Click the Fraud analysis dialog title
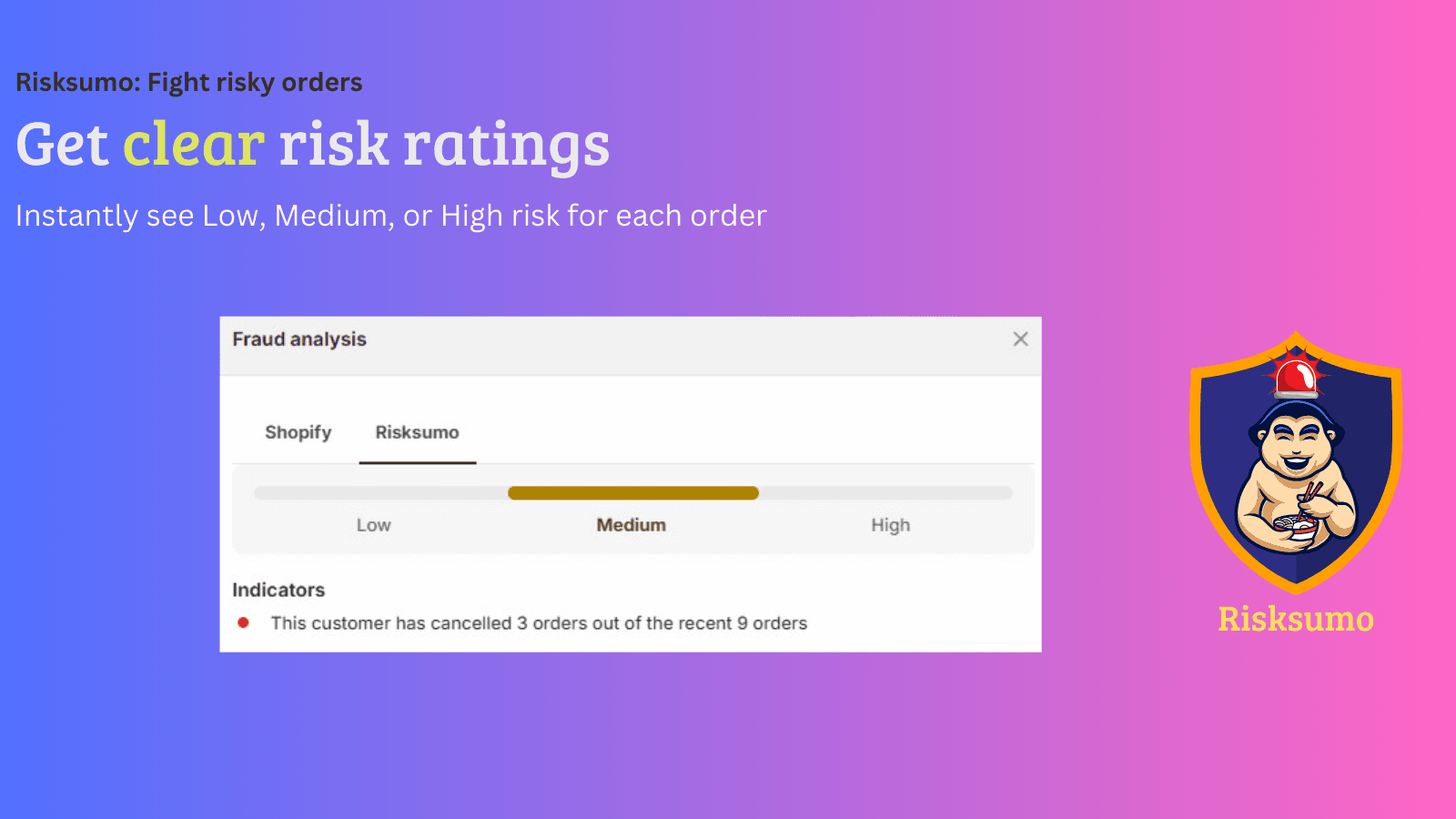This screenshot has height=819, width=1456. (299, 339)
